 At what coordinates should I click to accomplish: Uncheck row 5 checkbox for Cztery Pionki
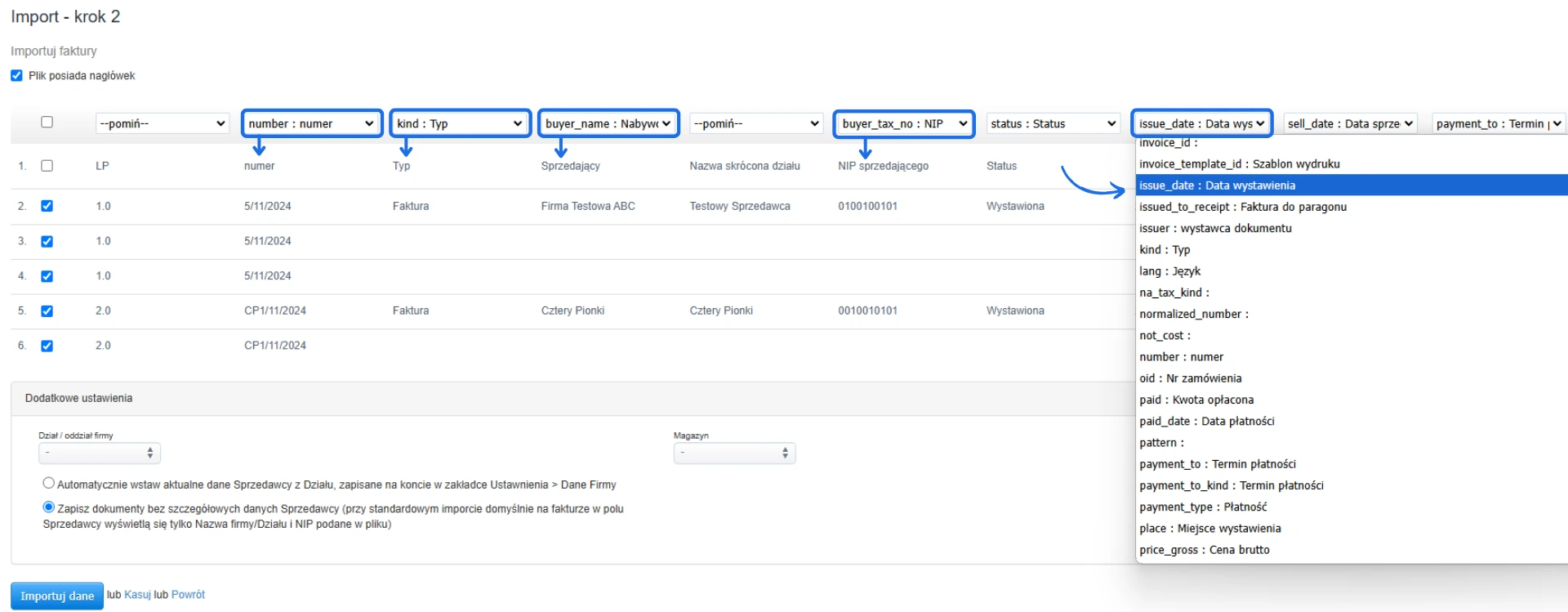47,310
